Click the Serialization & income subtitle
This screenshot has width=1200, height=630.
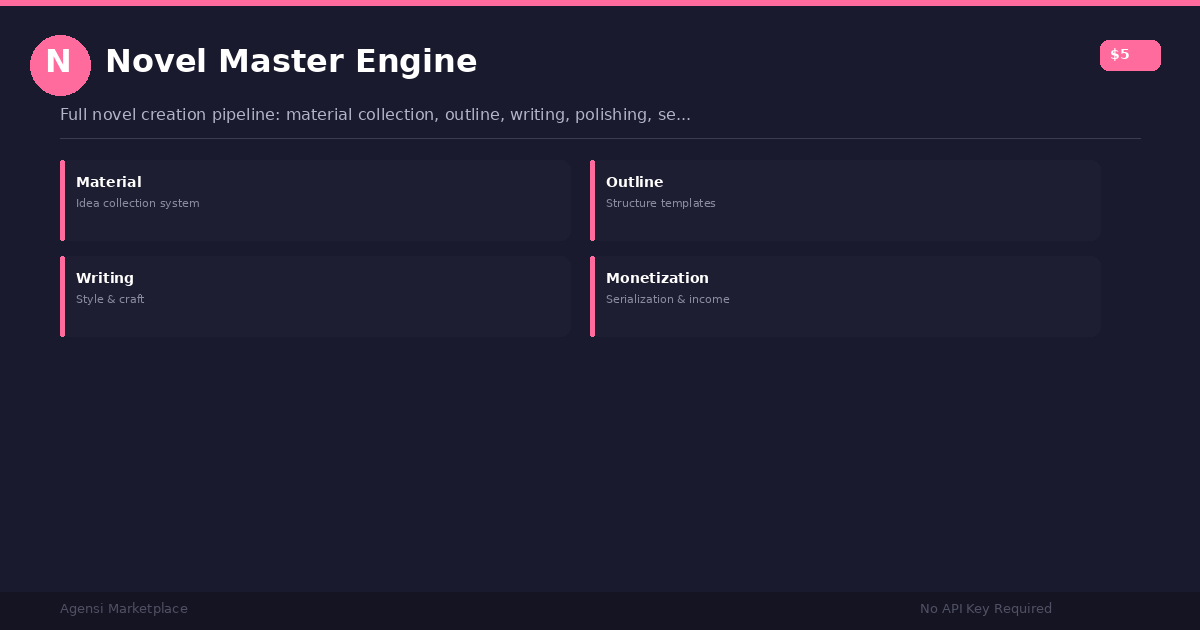click(x=668, y=300)
